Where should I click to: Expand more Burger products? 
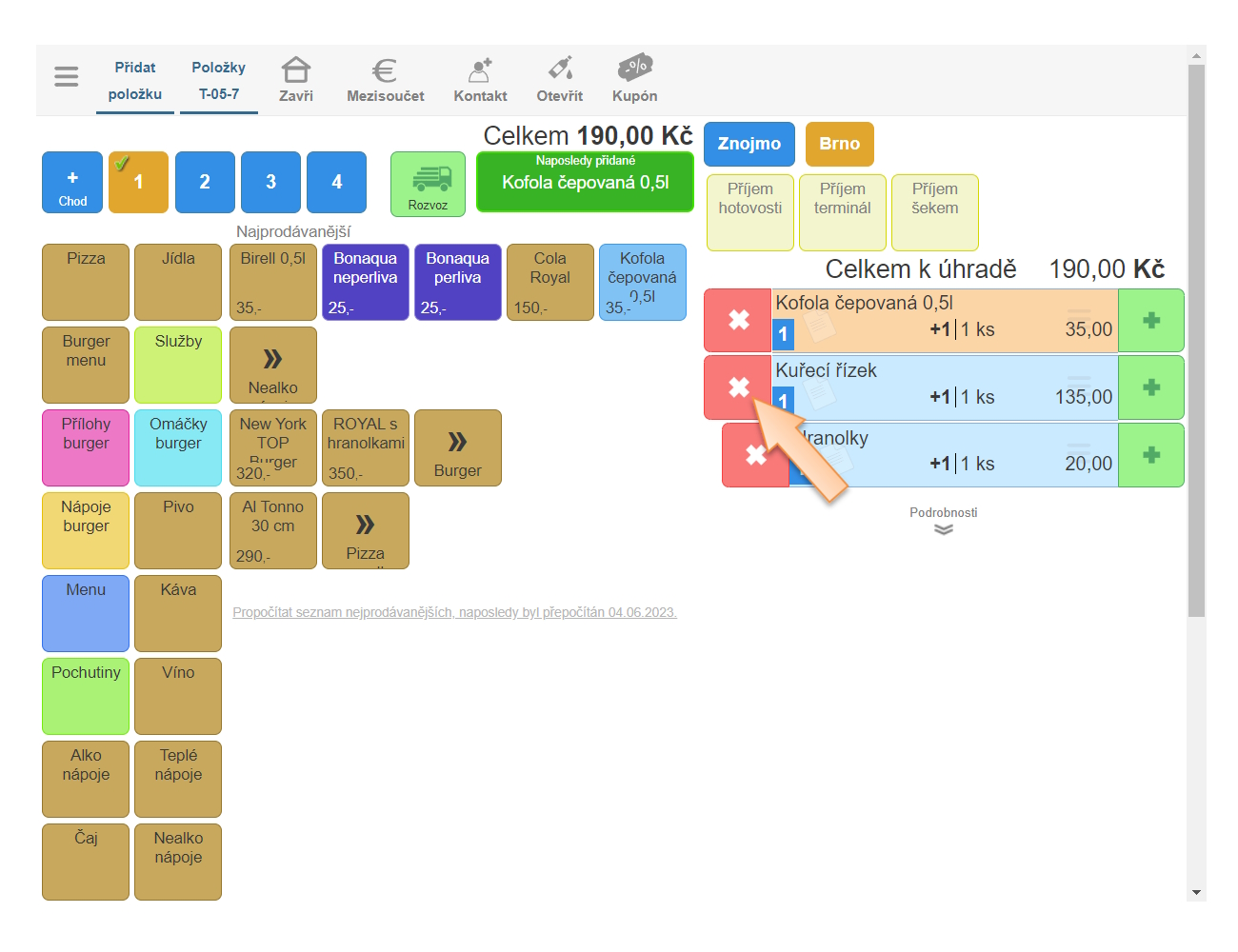tap(458, 447)
